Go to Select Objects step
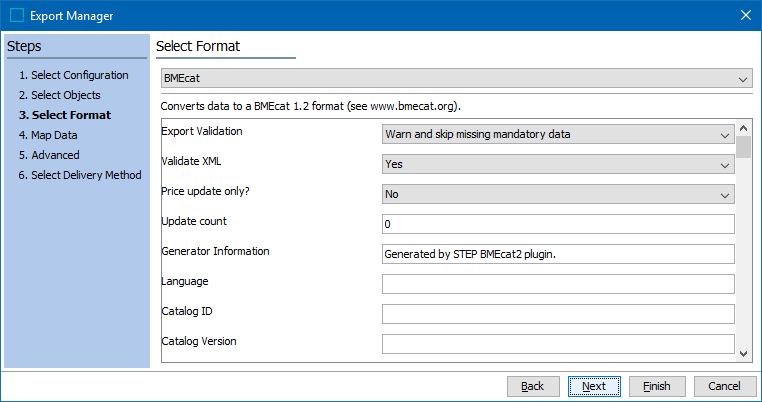The image size is (762, 402). point(59,95)
